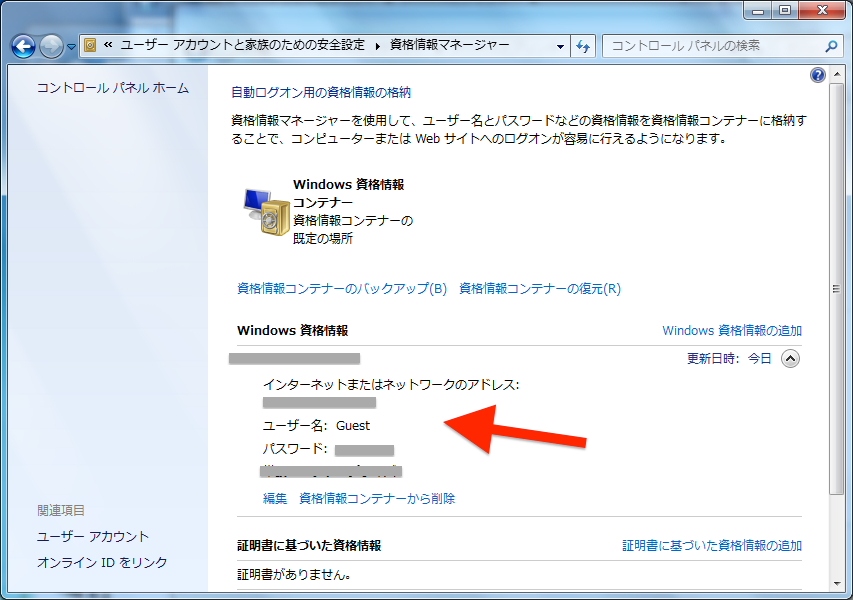Open ユーザー アカウント related link

pos(92,536)
